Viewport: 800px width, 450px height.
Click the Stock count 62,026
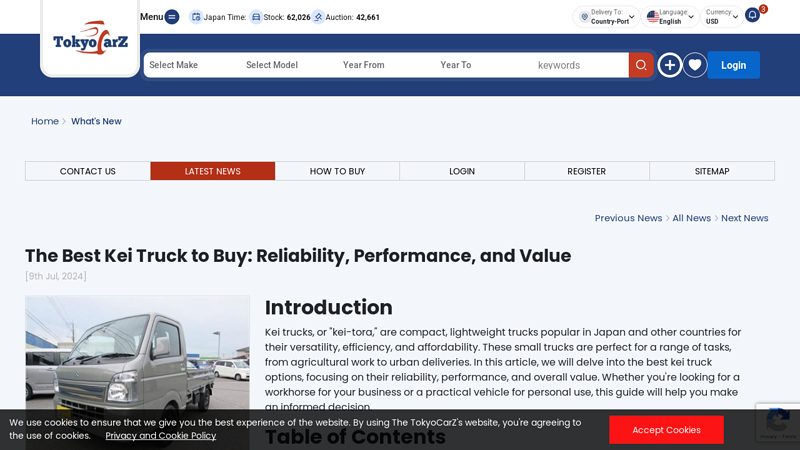(298, 17)
